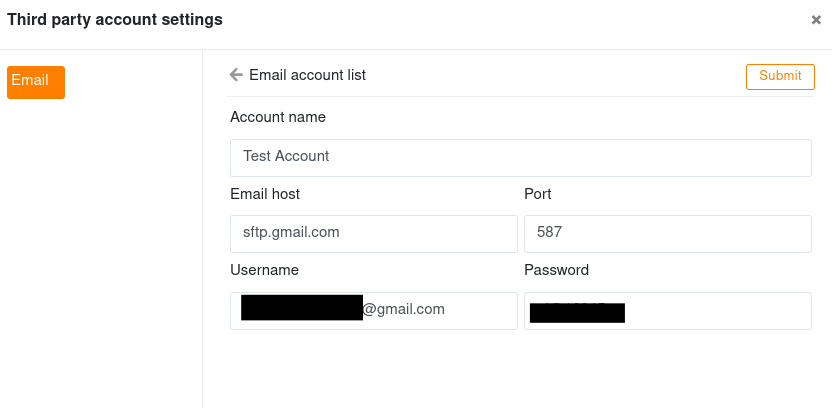Click the Port label text

pos(538,194)
